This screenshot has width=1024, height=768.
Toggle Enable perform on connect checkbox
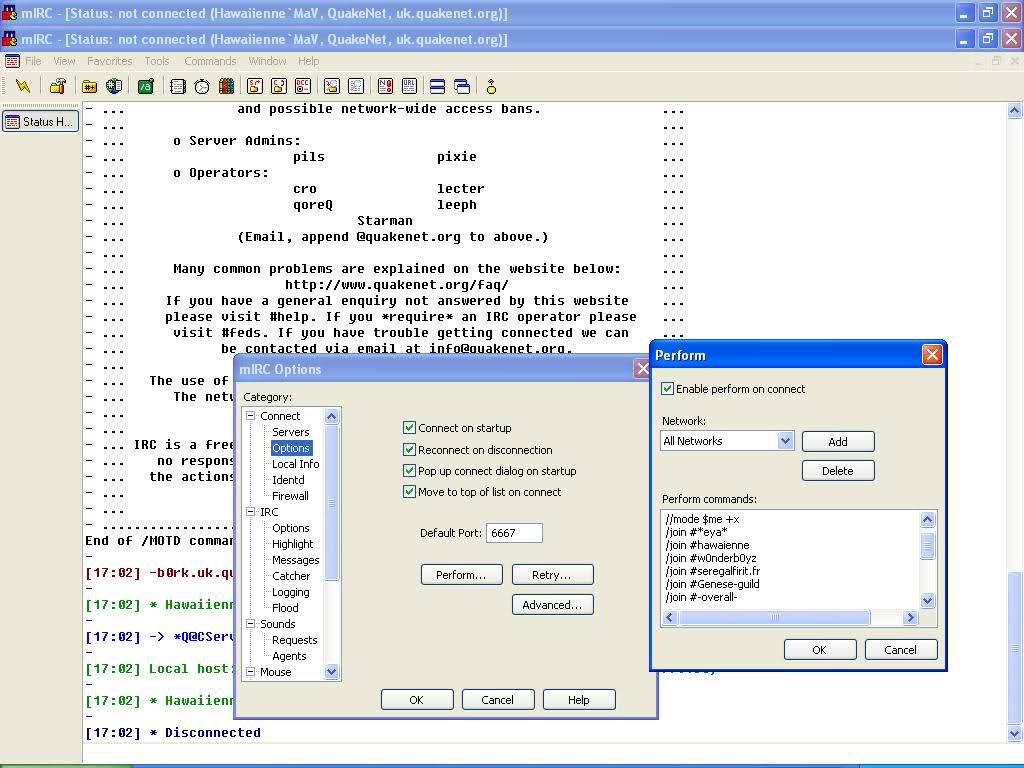point(667,389)
